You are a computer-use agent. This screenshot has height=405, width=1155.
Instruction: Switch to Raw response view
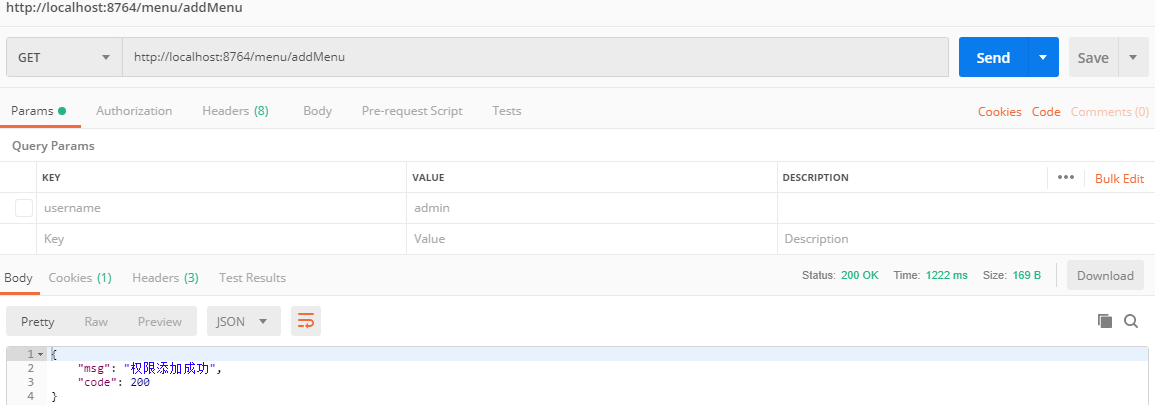pos(96,321)
